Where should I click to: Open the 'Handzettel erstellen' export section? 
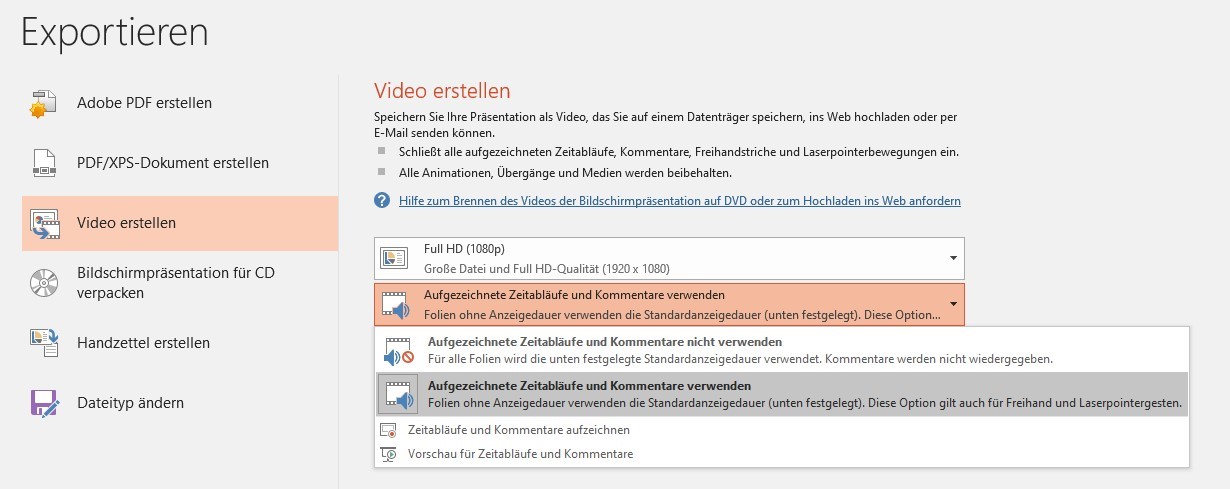pyautogui.click(x=143, y=343)
